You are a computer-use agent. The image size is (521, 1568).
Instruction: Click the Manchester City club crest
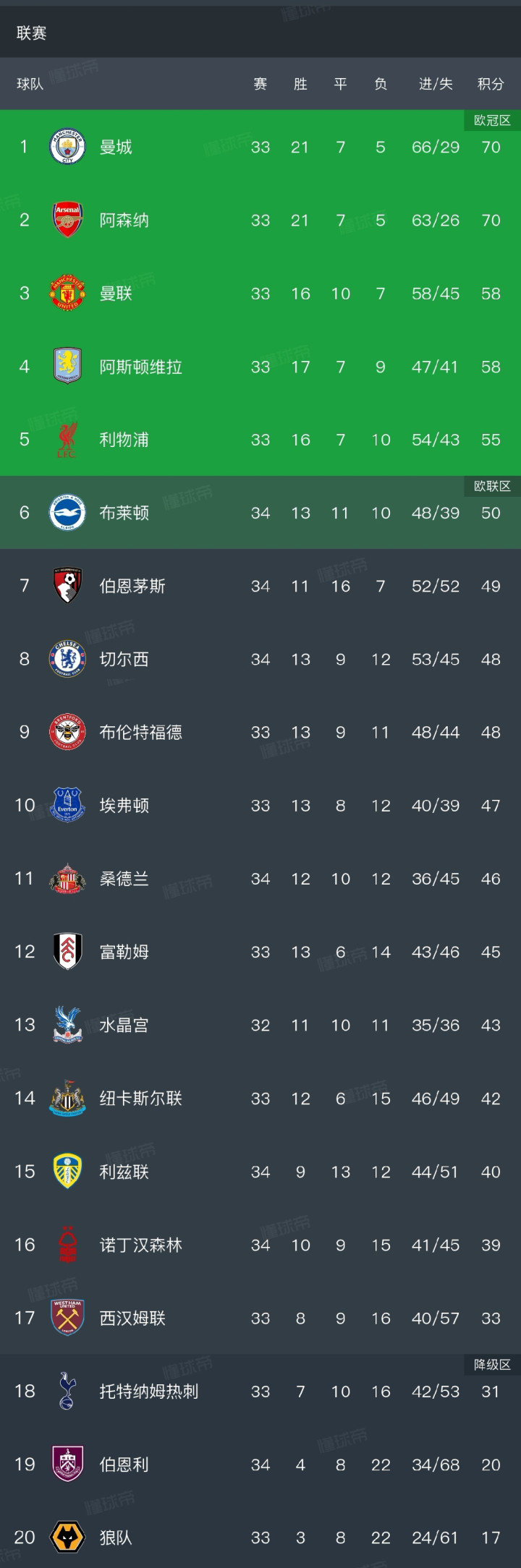point(67,147)
